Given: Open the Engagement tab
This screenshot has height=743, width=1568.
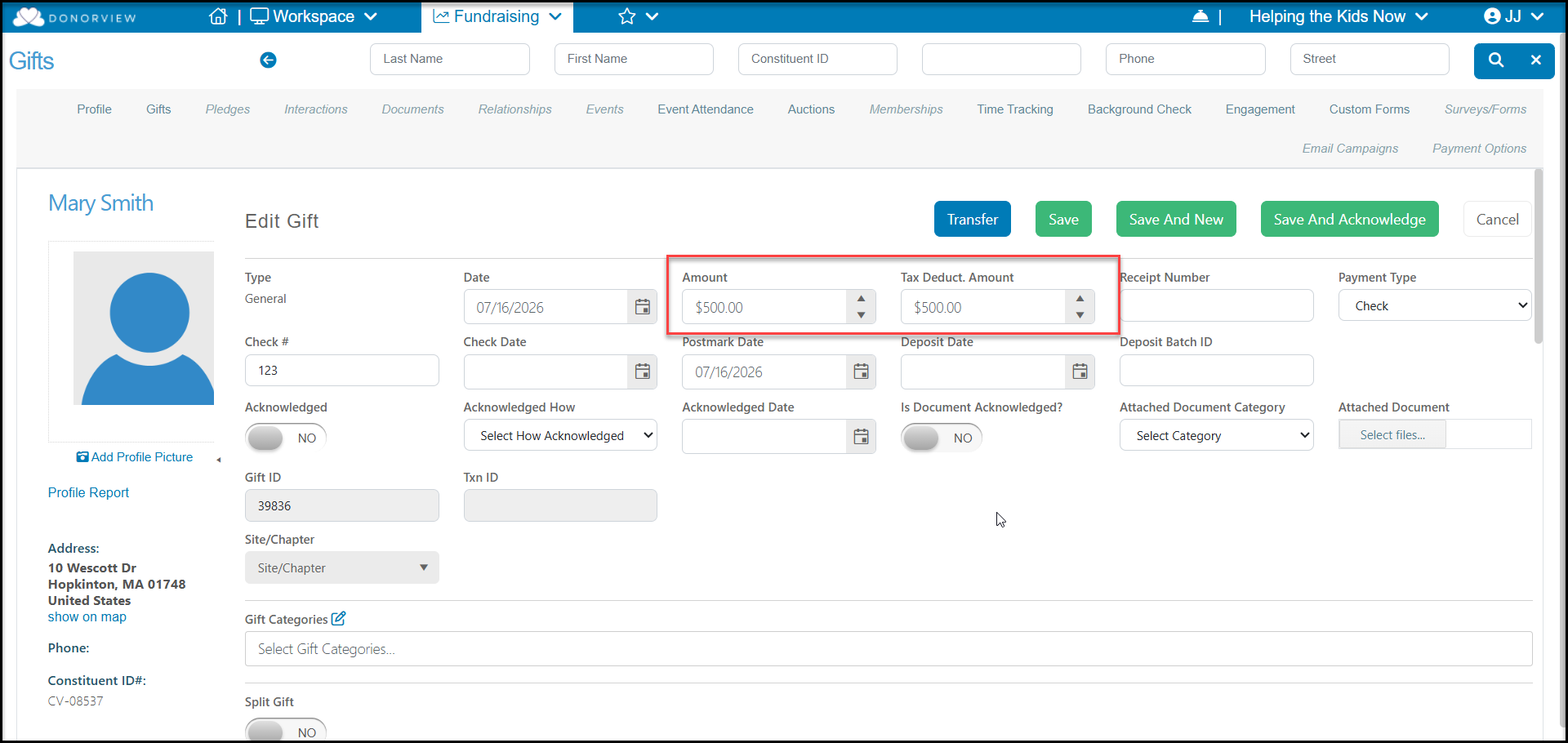Looking at the screenshot, I should point(1260,109).
